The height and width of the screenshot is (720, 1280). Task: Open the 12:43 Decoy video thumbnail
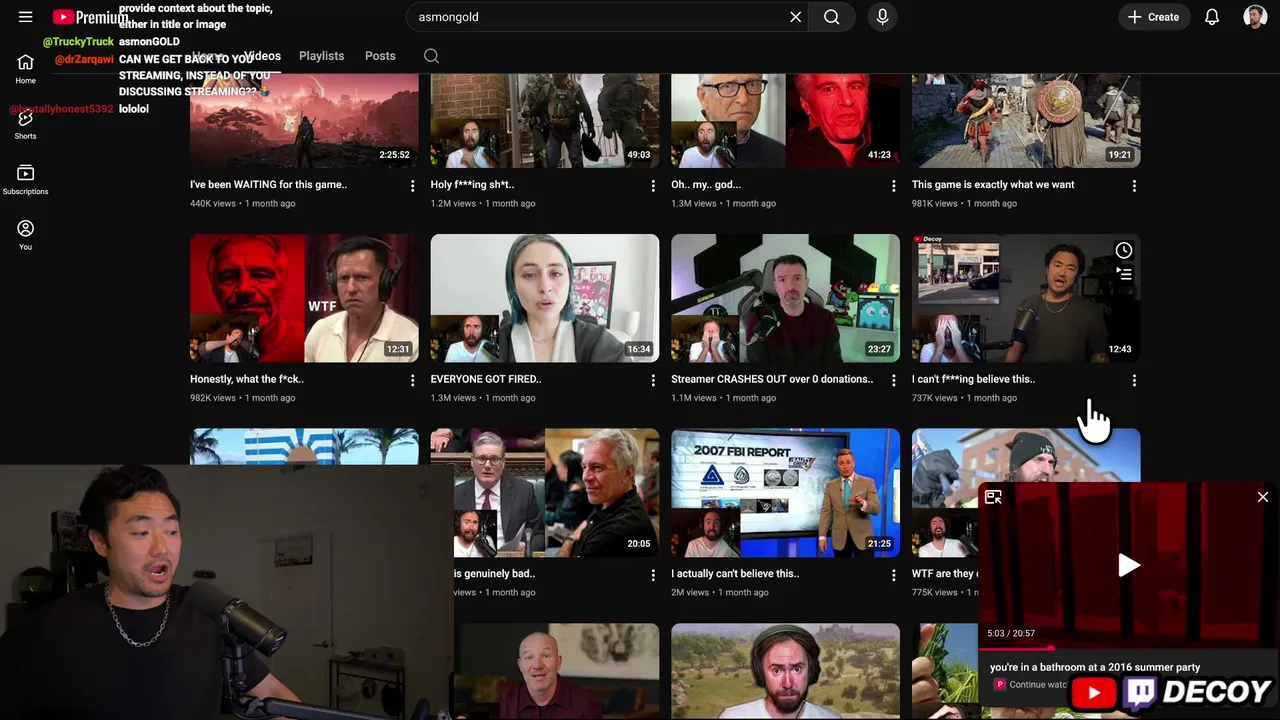point(1026,298)
